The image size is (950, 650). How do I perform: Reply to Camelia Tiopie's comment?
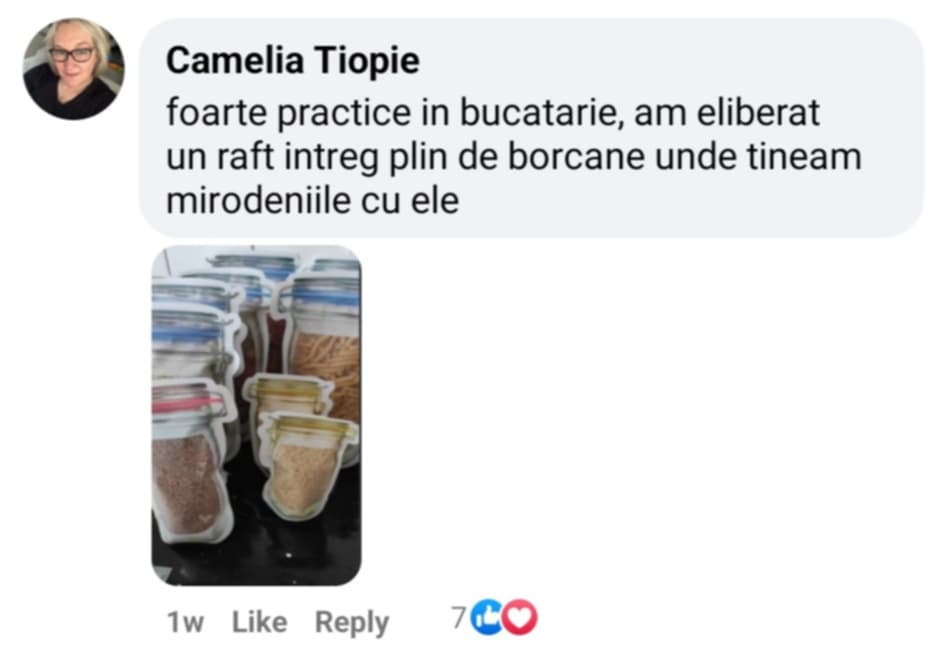(351, 623)
